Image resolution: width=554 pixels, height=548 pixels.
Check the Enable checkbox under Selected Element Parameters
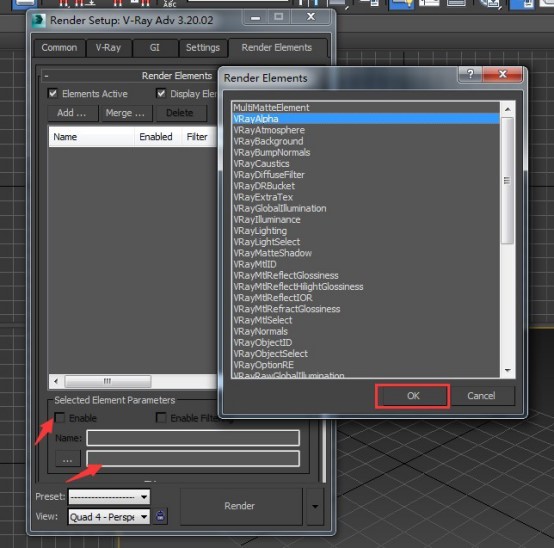point(60,418)
